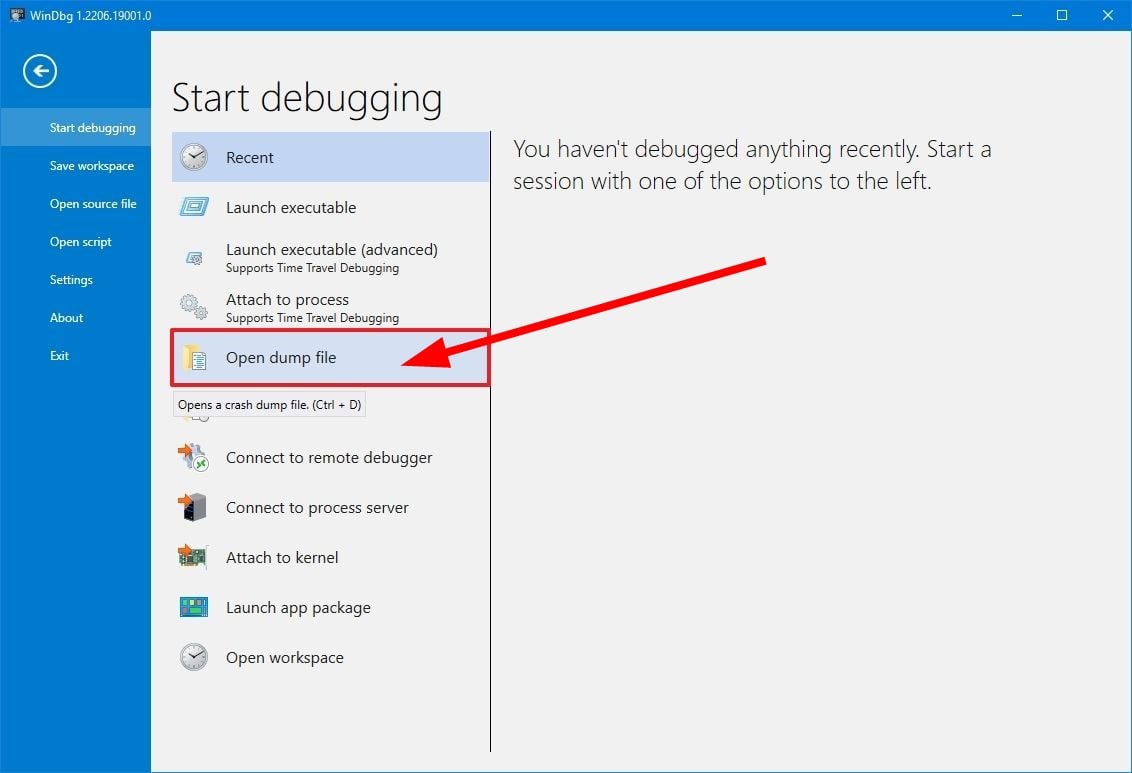Screen dimensions: 1132x773
Task: Choose Launch executable
Action: pyautogui.click(x=331, y=207)
